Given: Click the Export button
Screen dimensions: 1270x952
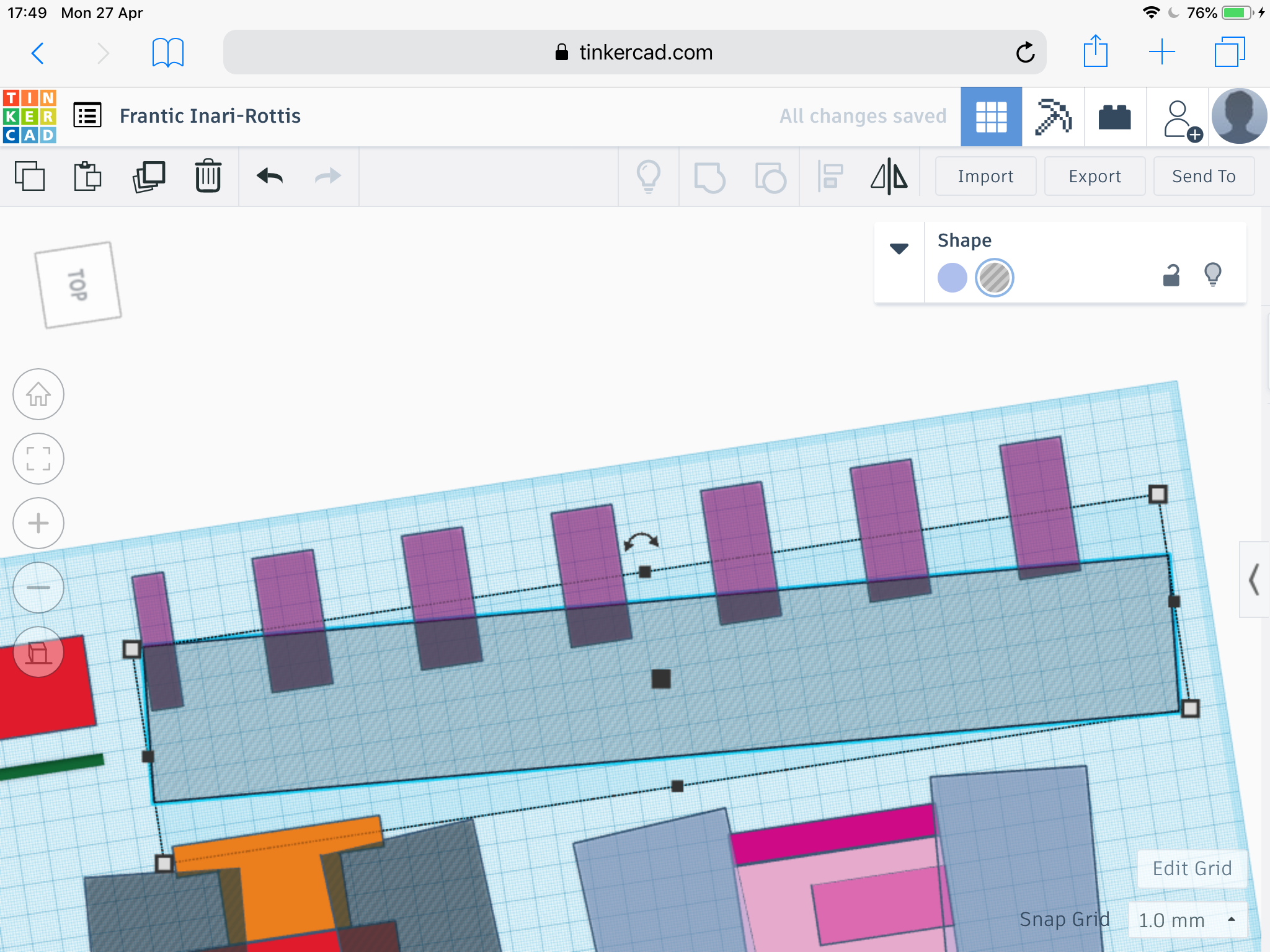Looking at the screenshot, I should (x=1095, y=177).
